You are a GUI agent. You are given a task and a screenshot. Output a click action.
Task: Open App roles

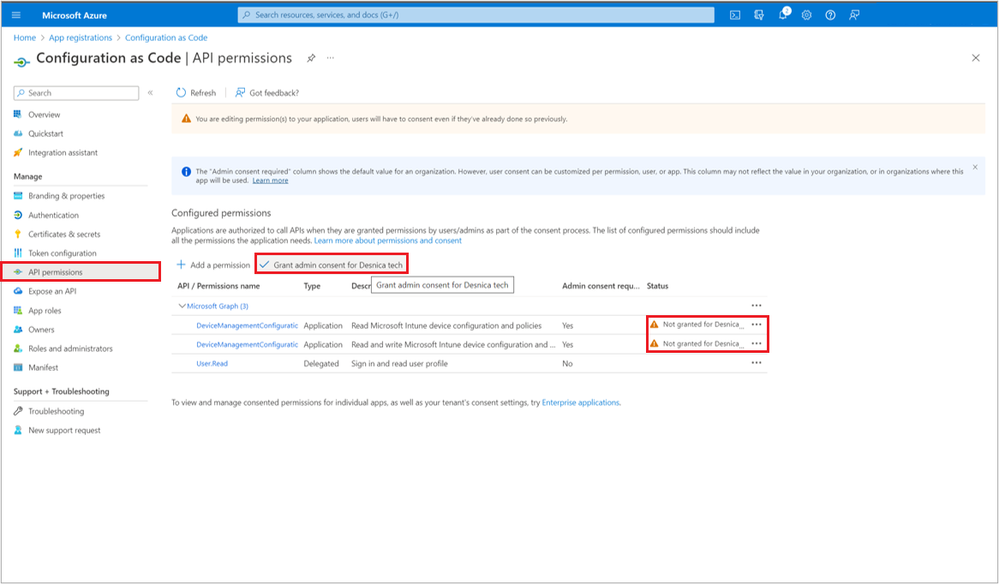pos(45,311)
